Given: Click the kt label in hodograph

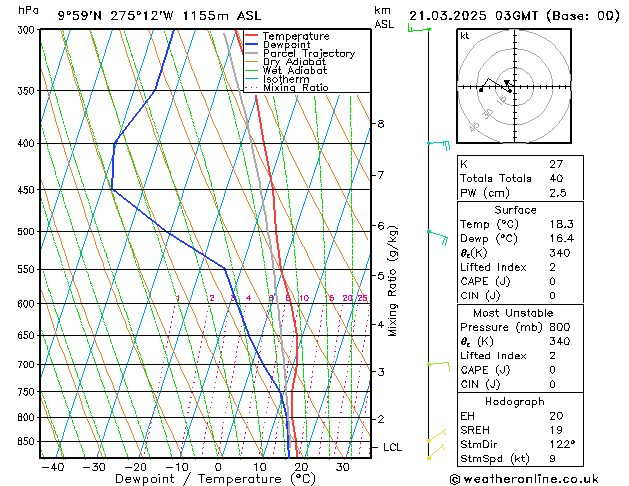Looking at the screenshot, I should [465, 36].
